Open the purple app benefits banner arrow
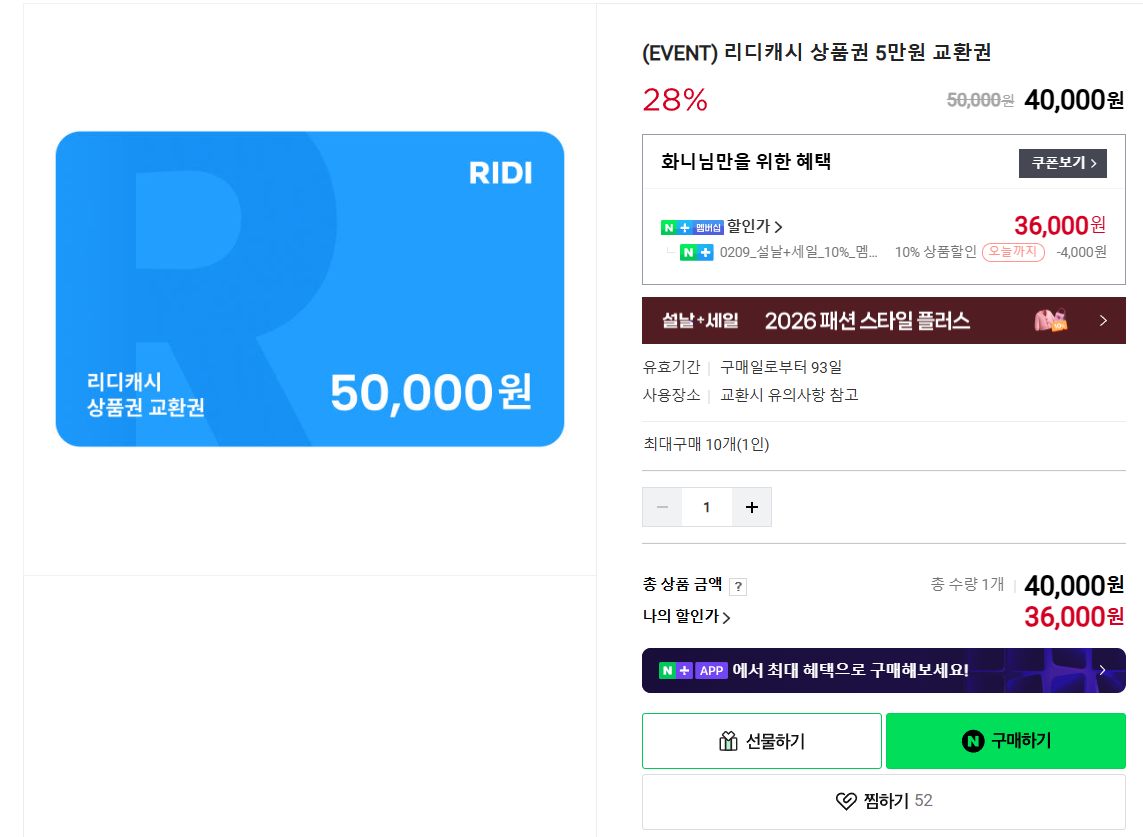Screen dimensions: 1143x837 point(1102,670)
